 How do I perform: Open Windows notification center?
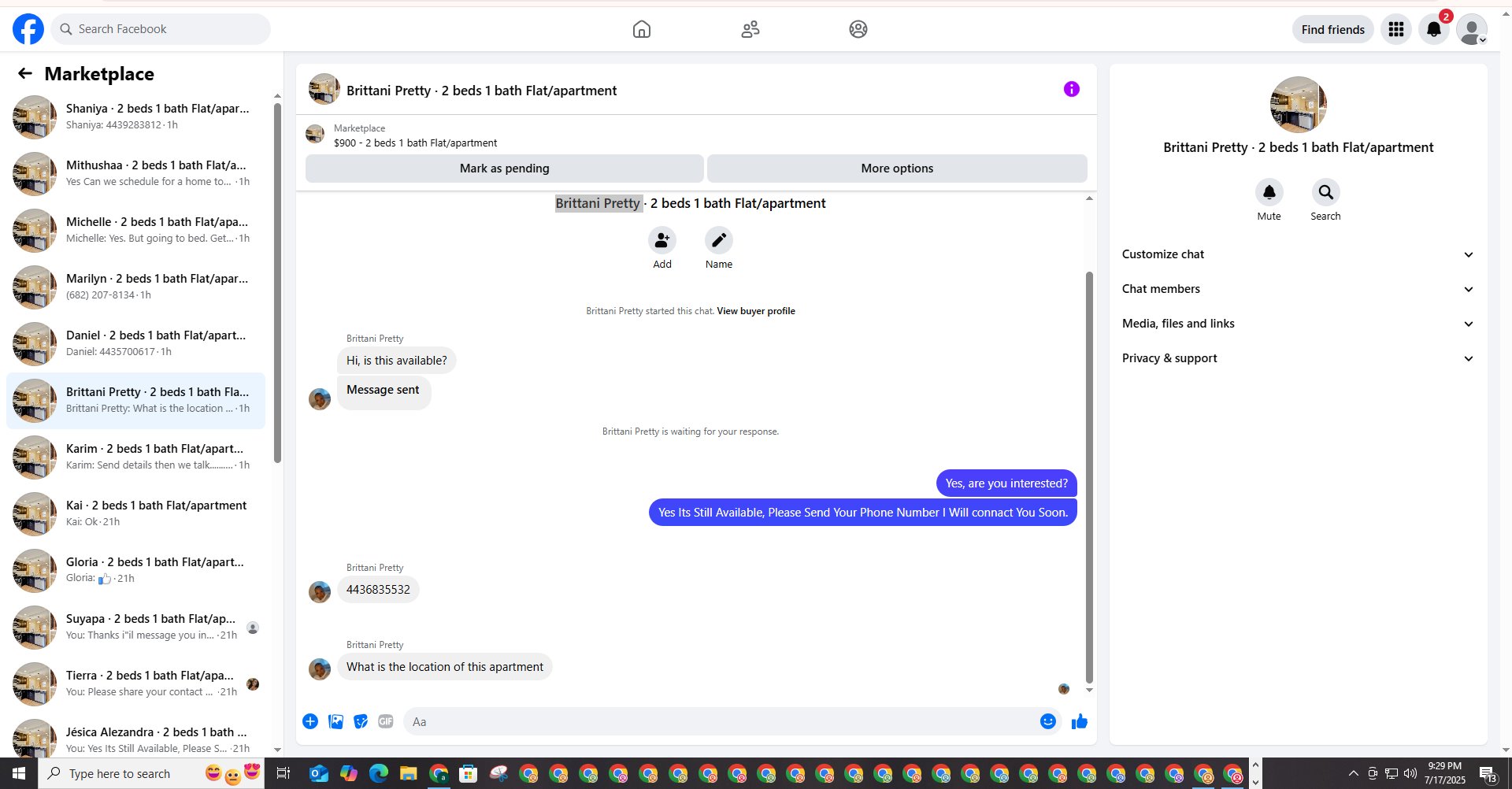coord(1488,773)
